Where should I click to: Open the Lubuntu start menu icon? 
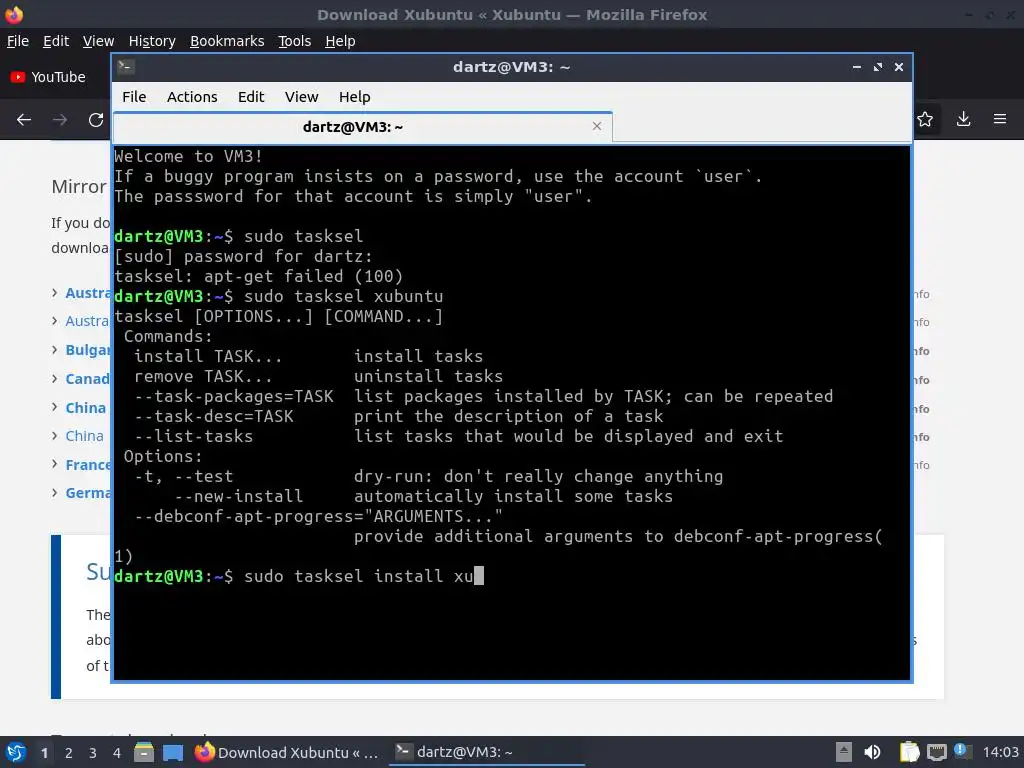click(x=16, y=752)
